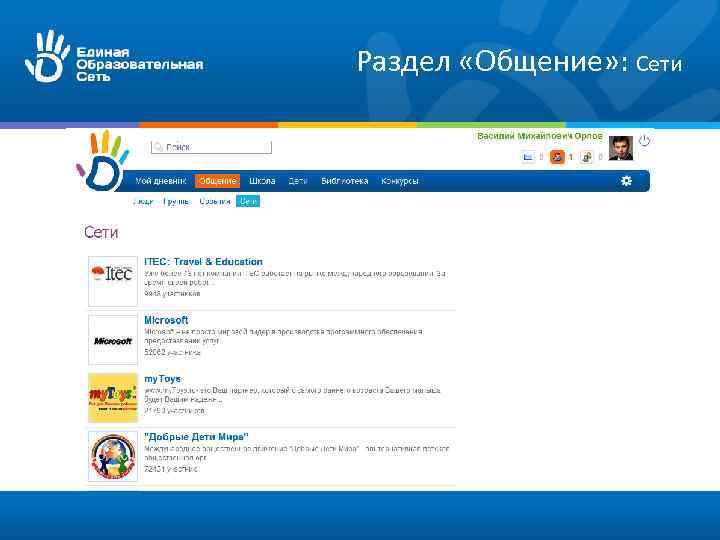
Task: Open the Дети menu item
Action: coord(298,181)
